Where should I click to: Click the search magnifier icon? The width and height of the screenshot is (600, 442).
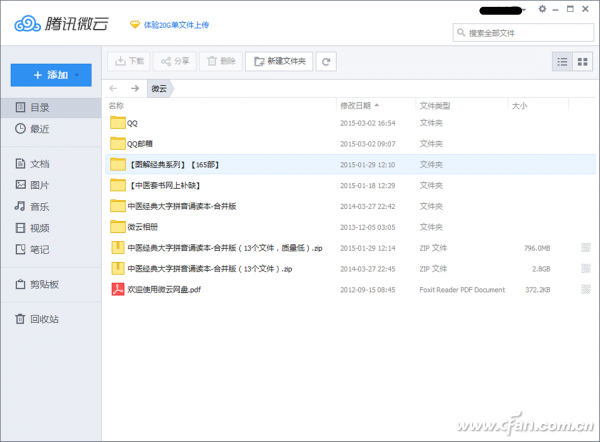[x=461, y=33]
